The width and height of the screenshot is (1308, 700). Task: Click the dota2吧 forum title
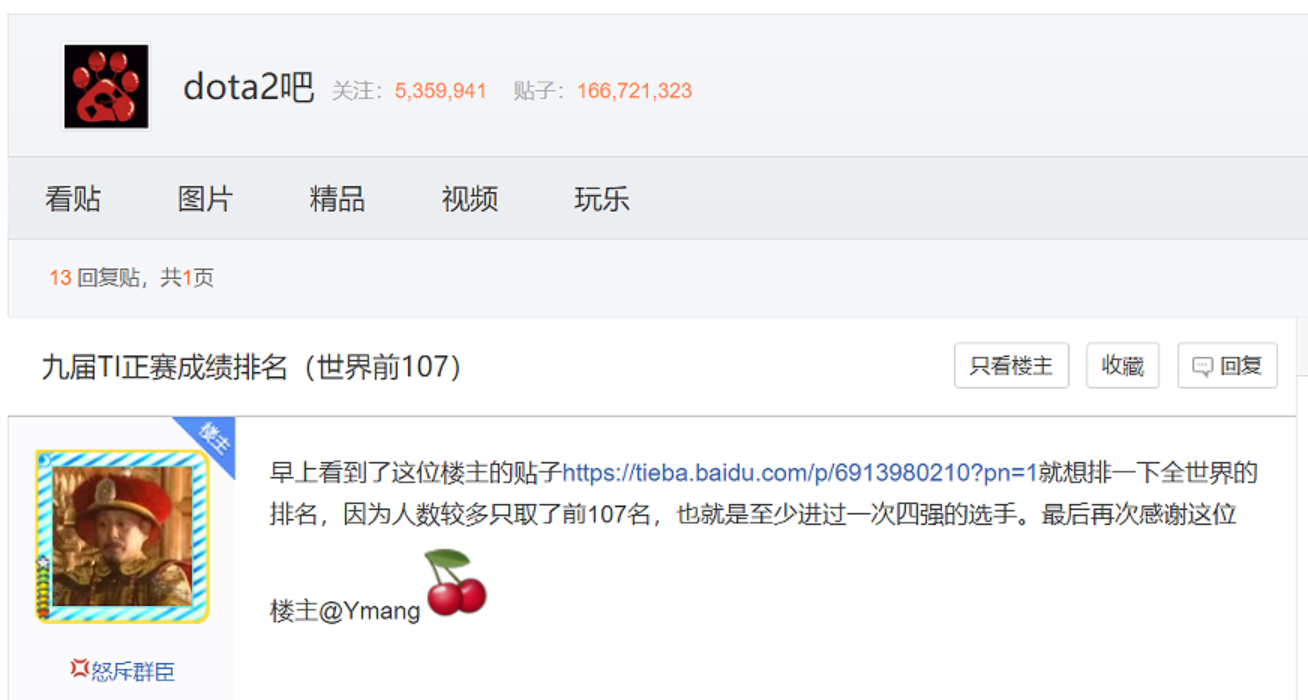click(x=248, y=89)
